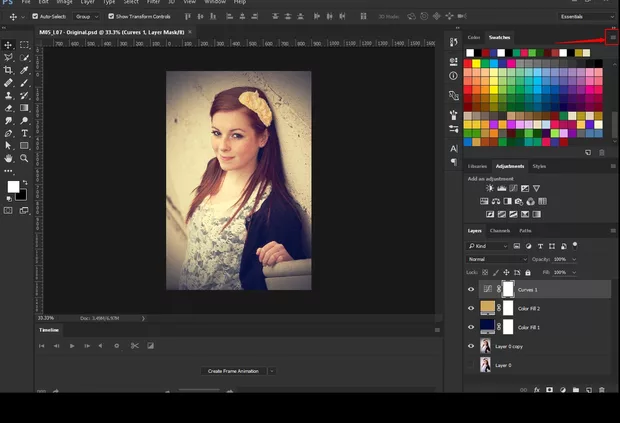Expand the dropdown arrow beside Create Frame Animation
The height and width of the screenshot is (423, 620).
click(271, 371)
